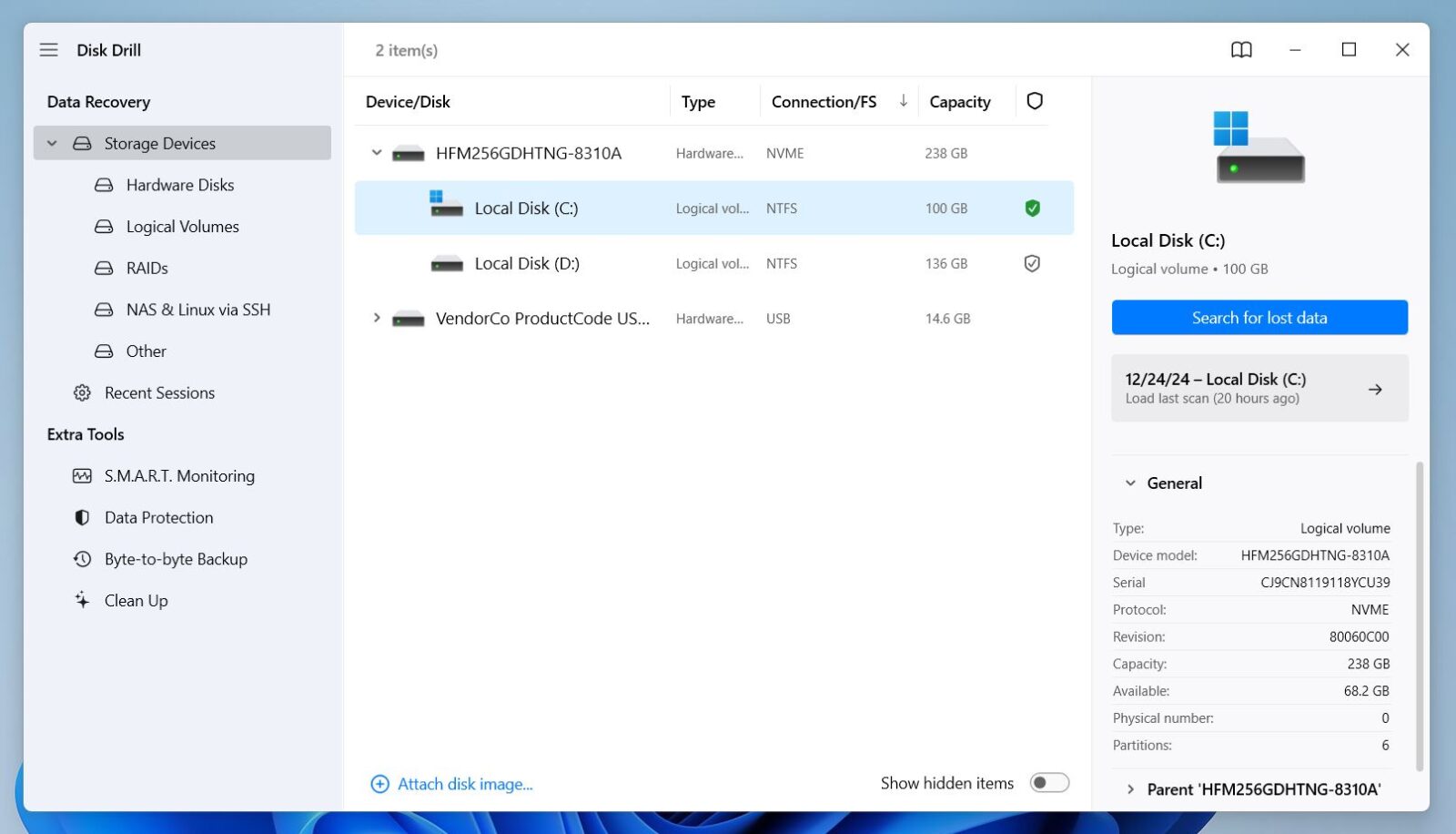
Task: Expand the VendorCo ProductCode USB device
Action: 376,318
